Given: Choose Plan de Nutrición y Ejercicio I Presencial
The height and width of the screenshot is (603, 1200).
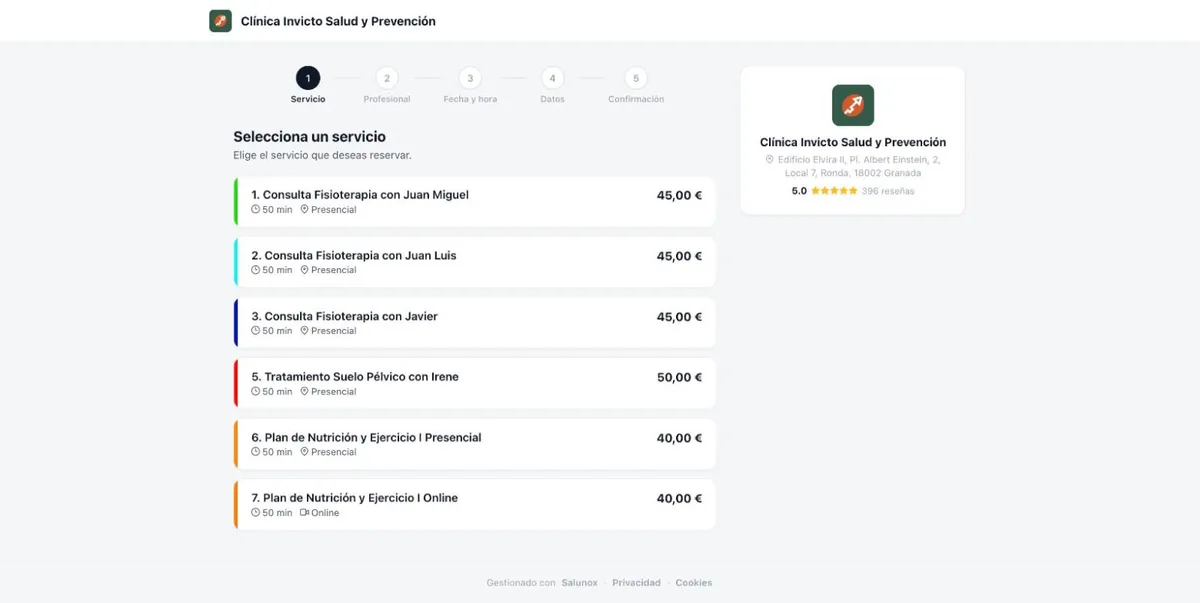Looking at the screenshot, I should point(475,444).
